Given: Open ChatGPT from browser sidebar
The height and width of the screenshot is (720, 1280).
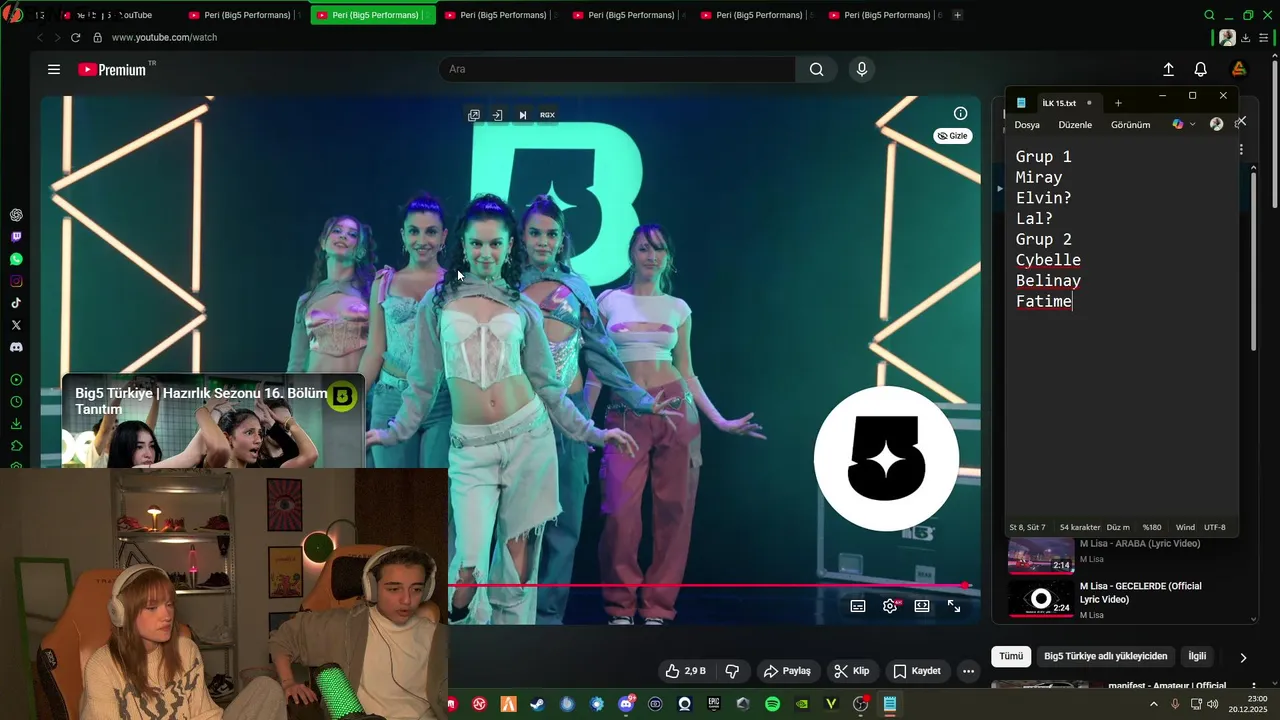Looking at the screenshot, I should tap(16, 215).
